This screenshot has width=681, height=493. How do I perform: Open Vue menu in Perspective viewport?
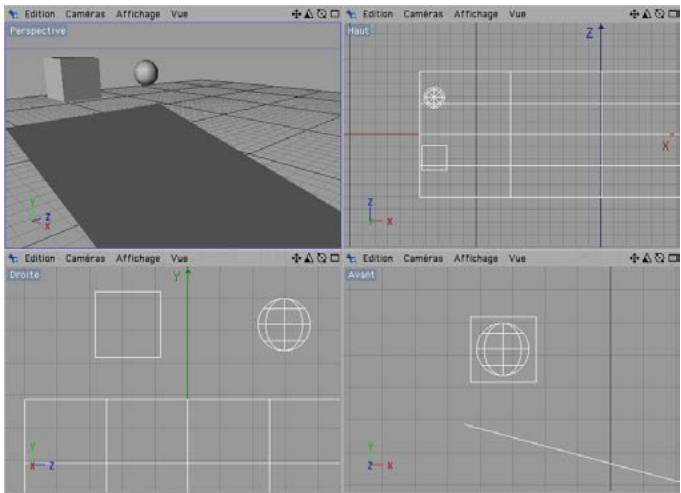click(x=179, y=14)
